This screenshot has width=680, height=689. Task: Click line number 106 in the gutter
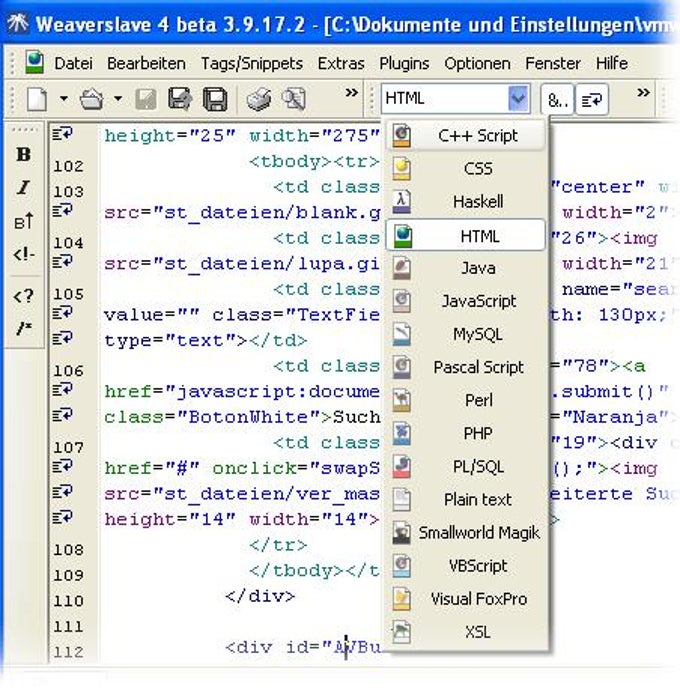coord(68,371)
